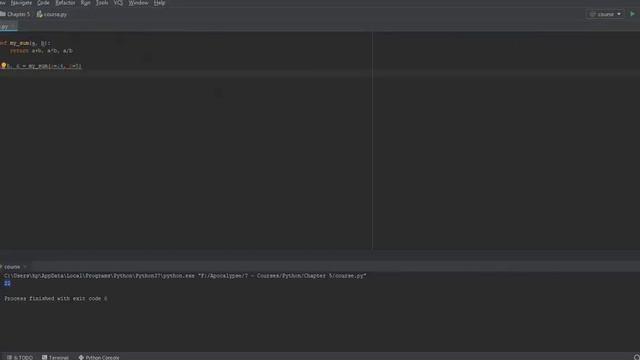Open the Python Console tool window
Image resolution: width=640 pixels, height=360 pixels.
[99, 357]
